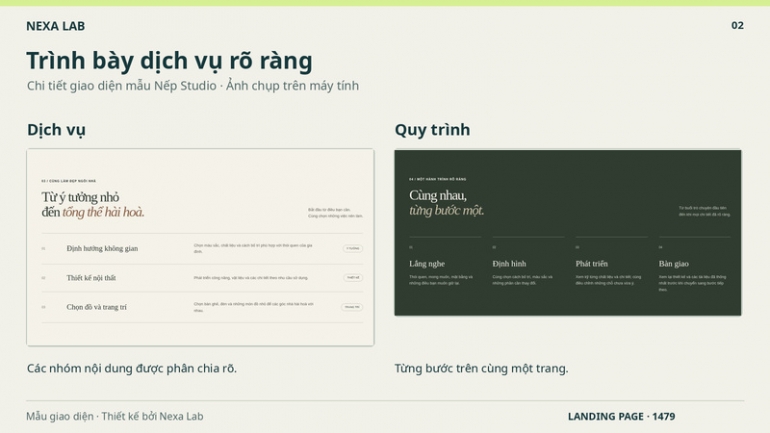Select the Lắng nghe step title
The image size is (770, 433).
427,264
